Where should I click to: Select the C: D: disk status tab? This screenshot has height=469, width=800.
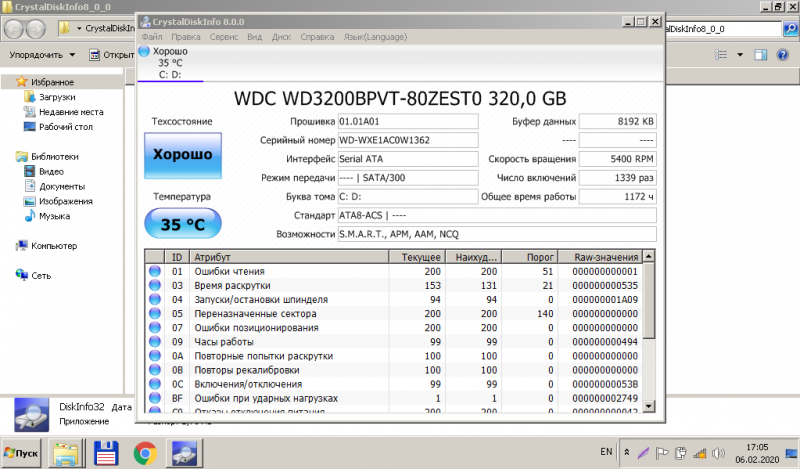pos(170,63)
